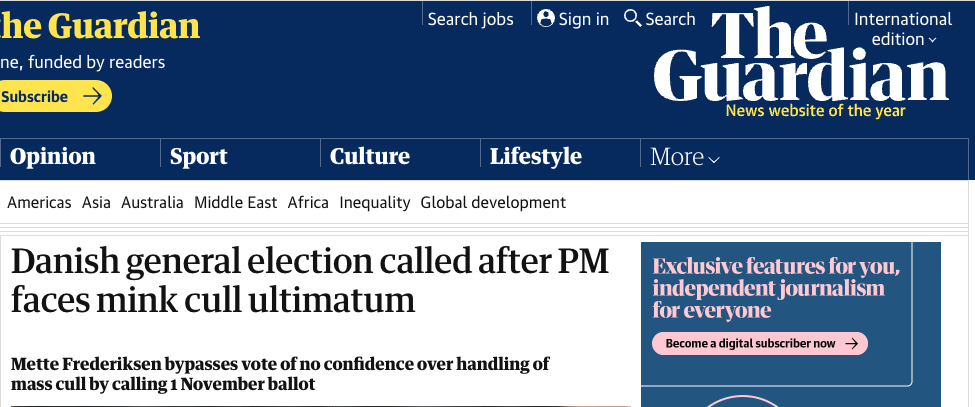Open Middle East news

[x=235, y=202]
